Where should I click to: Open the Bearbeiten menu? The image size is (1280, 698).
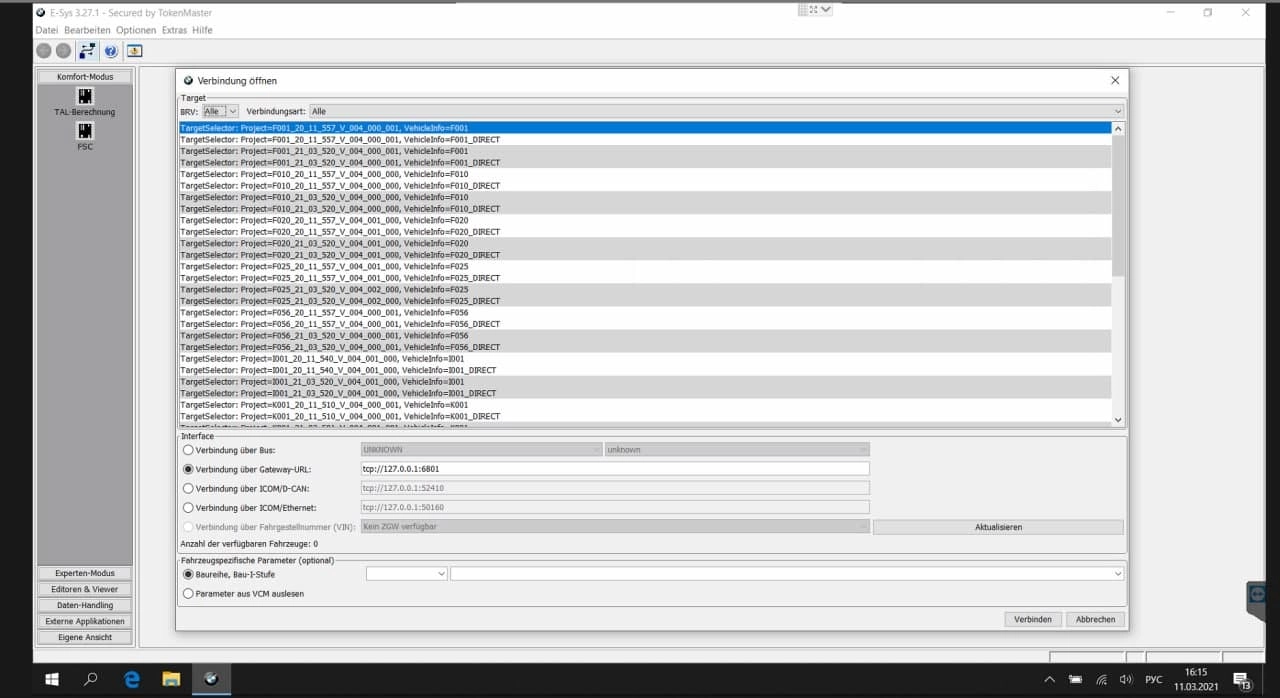point(88,30)
